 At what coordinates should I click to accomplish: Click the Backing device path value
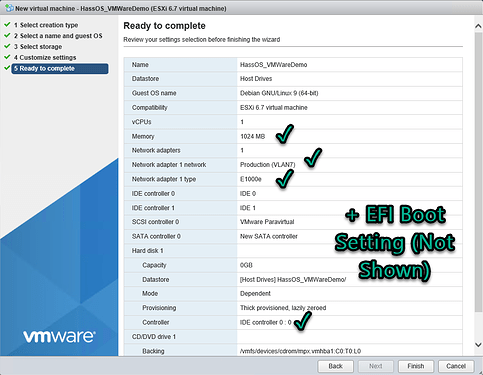[x=300, y=351]
